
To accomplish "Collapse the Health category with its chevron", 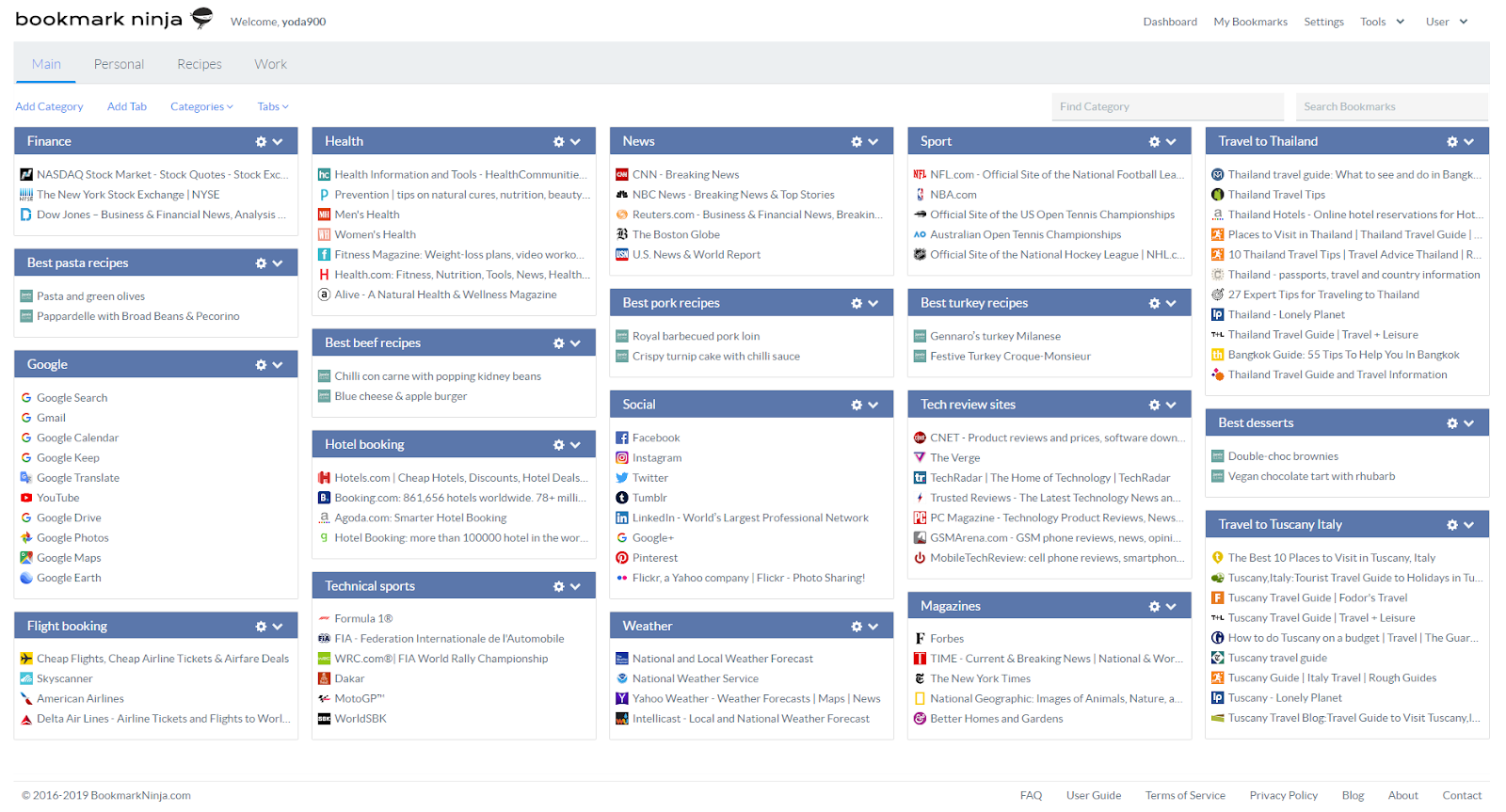I will [575, 142].
